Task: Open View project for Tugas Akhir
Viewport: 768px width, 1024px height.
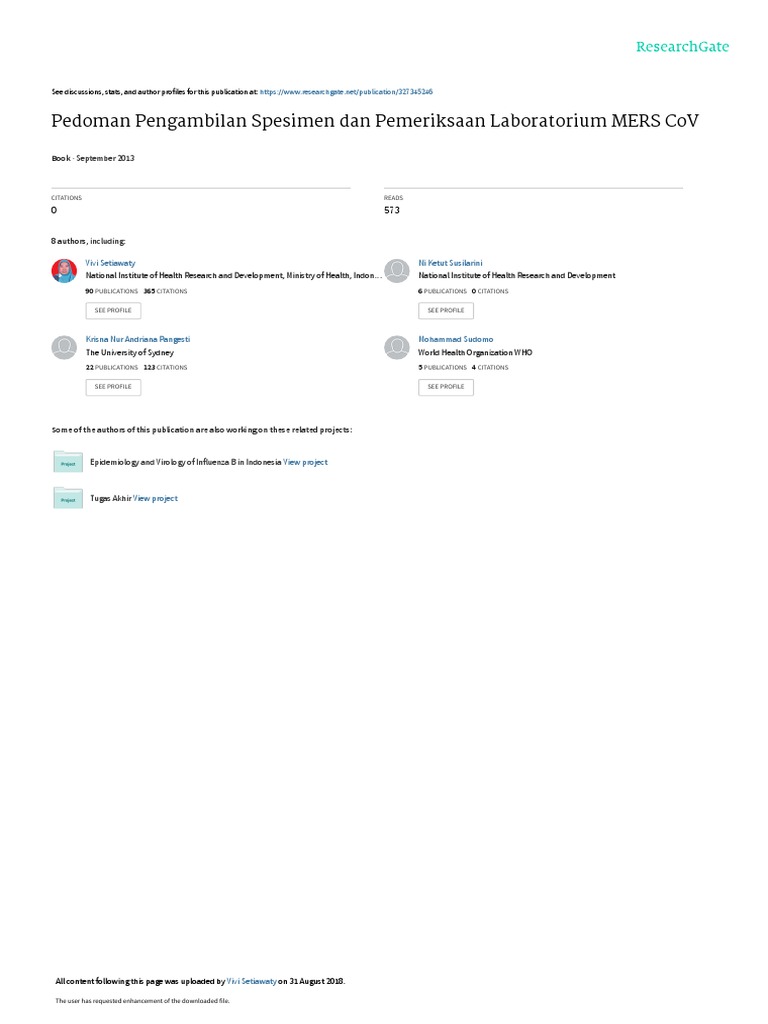Action: [x=155, y=498]
